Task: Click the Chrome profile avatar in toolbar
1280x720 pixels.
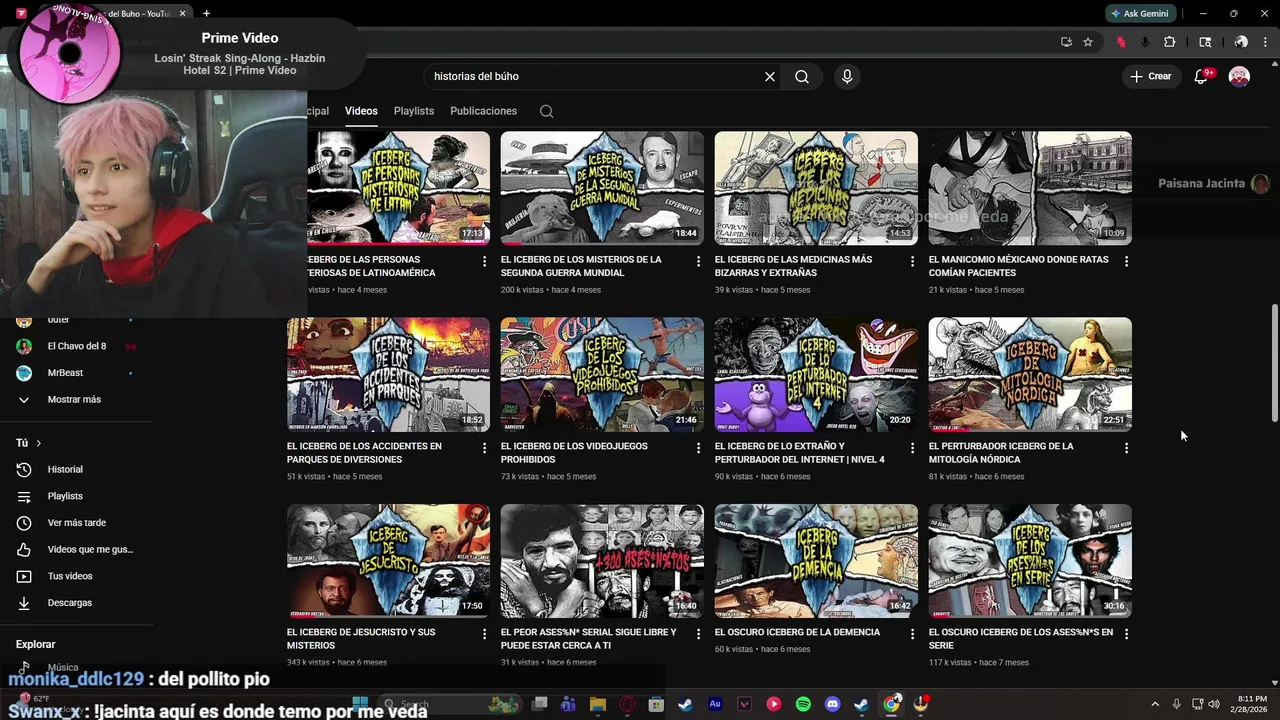Action: coord(1241,42)
